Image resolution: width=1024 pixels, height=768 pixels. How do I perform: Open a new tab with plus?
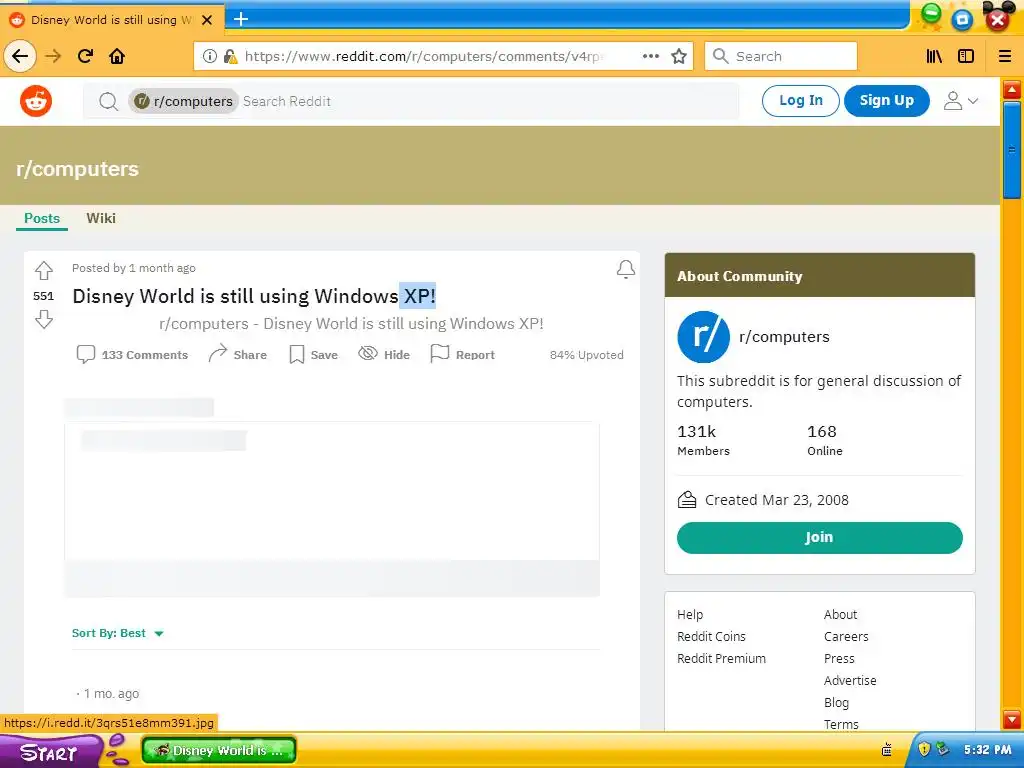241,19
